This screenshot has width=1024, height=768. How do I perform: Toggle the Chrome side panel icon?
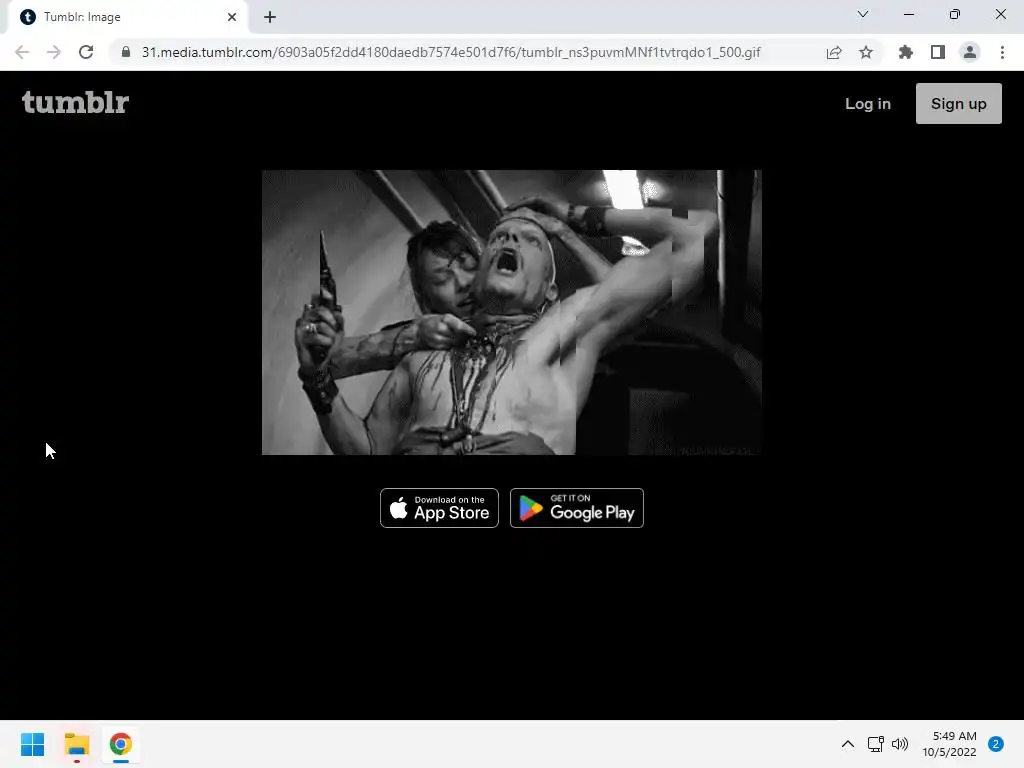[937, 52]
